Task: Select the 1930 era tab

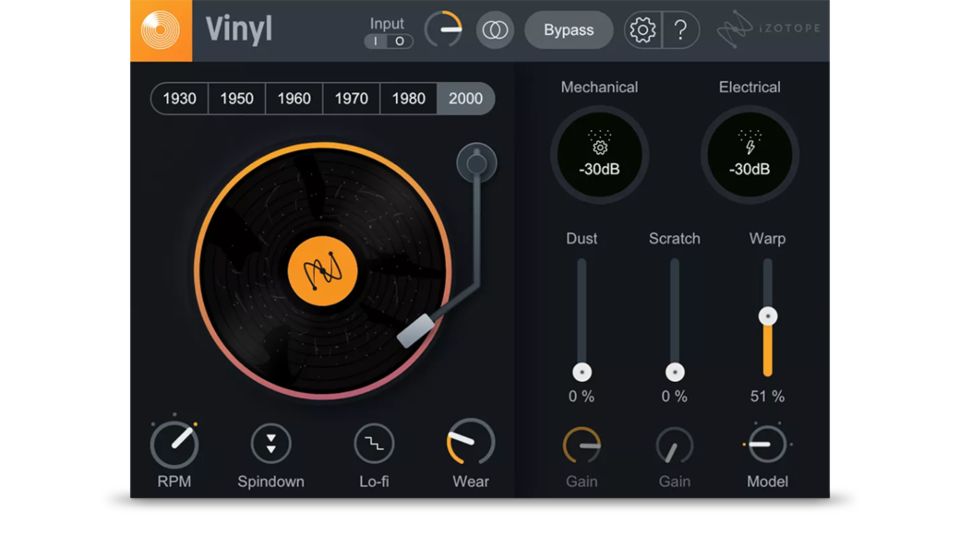Action: coord(180,98)
